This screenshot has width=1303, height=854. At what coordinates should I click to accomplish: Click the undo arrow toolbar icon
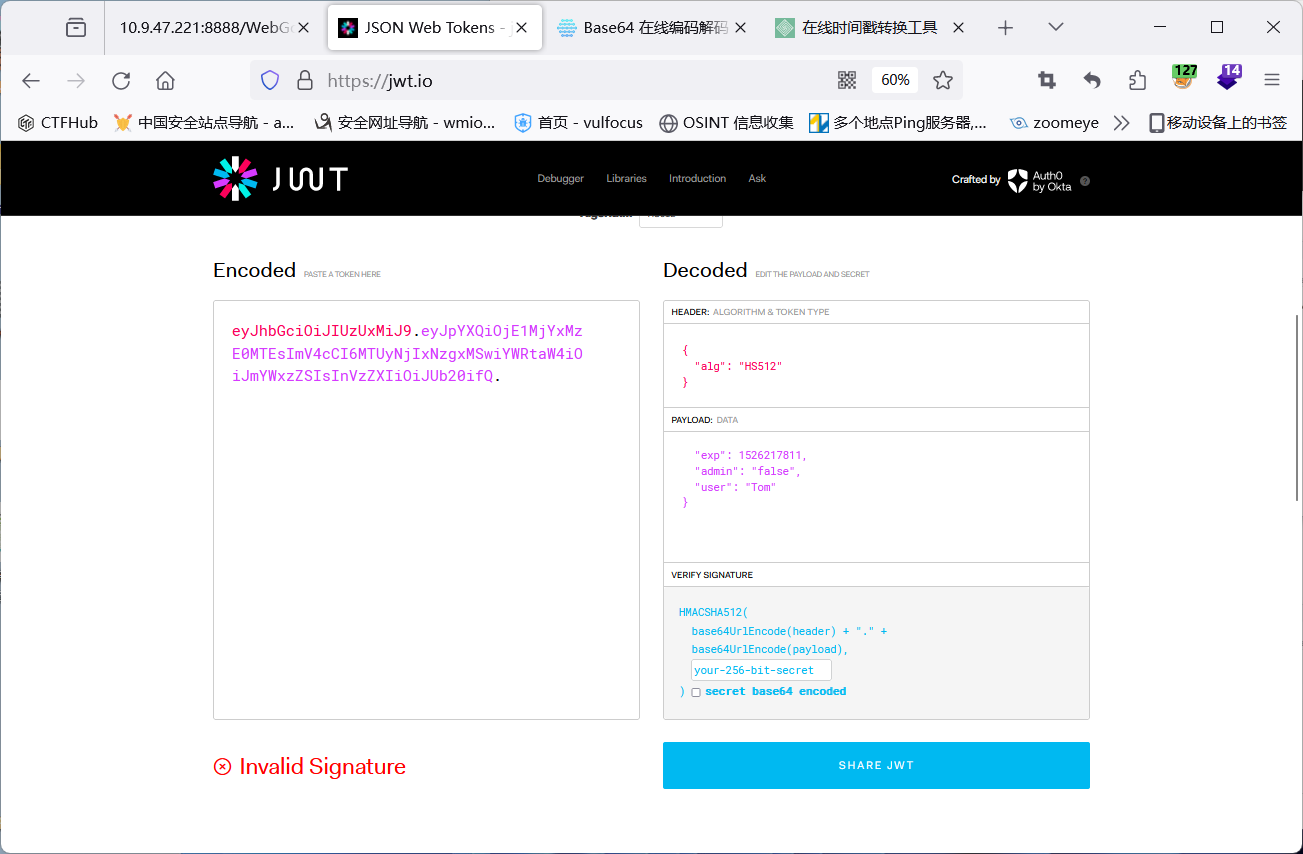click(1092, 81)
